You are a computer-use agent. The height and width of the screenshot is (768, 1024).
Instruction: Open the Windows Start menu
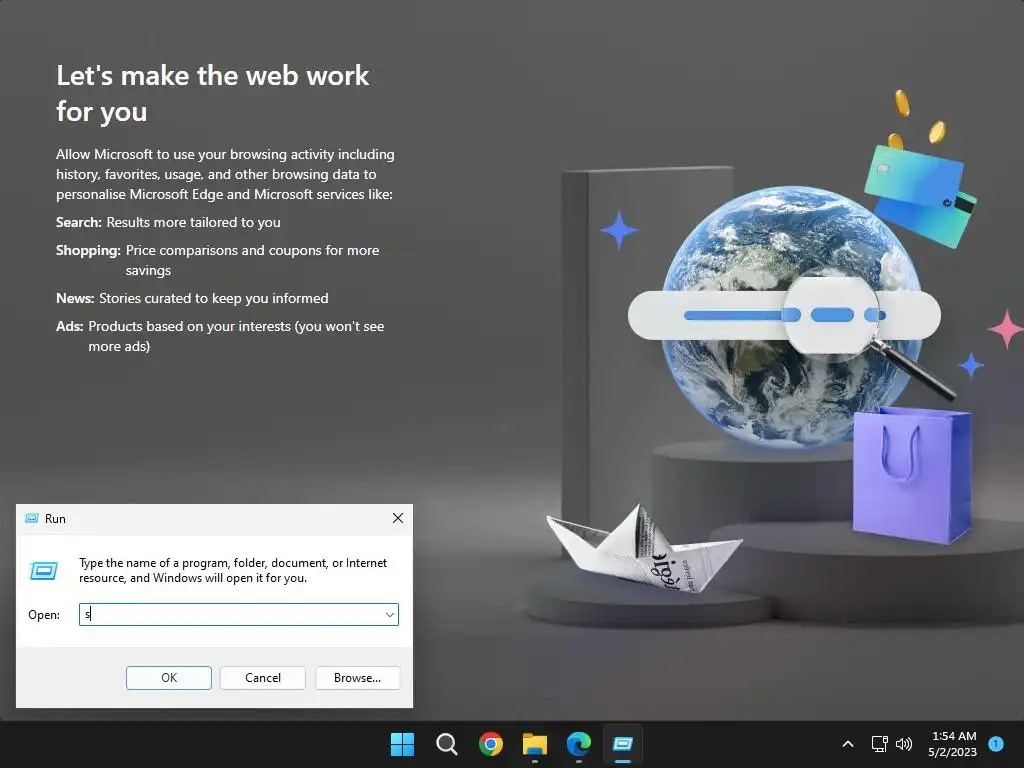click(x=402, y=744)
